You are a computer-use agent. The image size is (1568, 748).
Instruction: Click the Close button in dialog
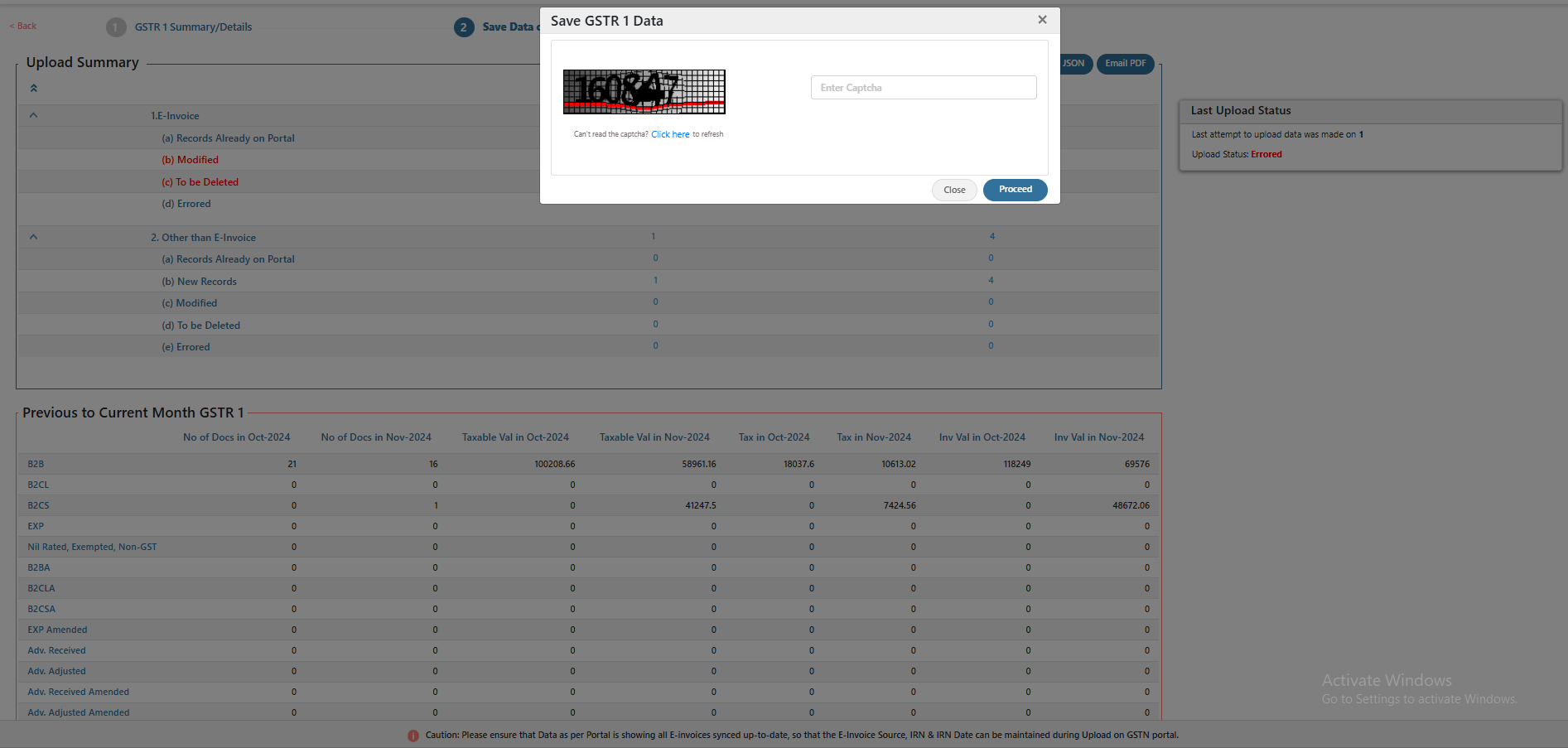(x=954, y=190)
